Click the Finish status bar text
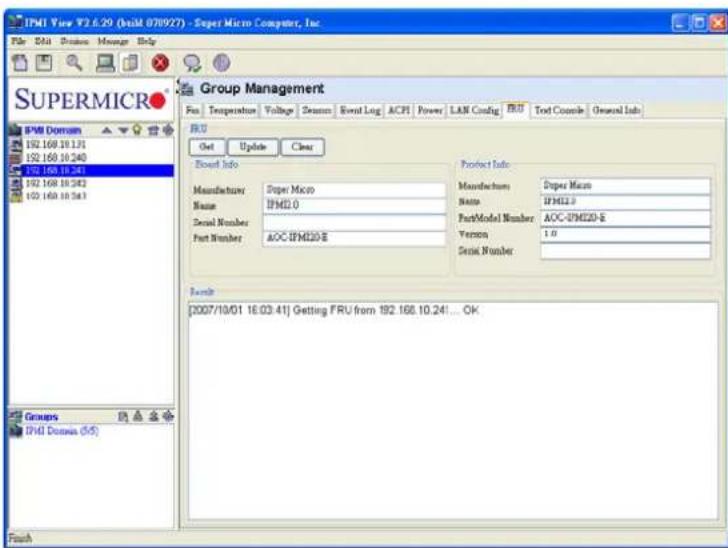 (x=20, y=538)
